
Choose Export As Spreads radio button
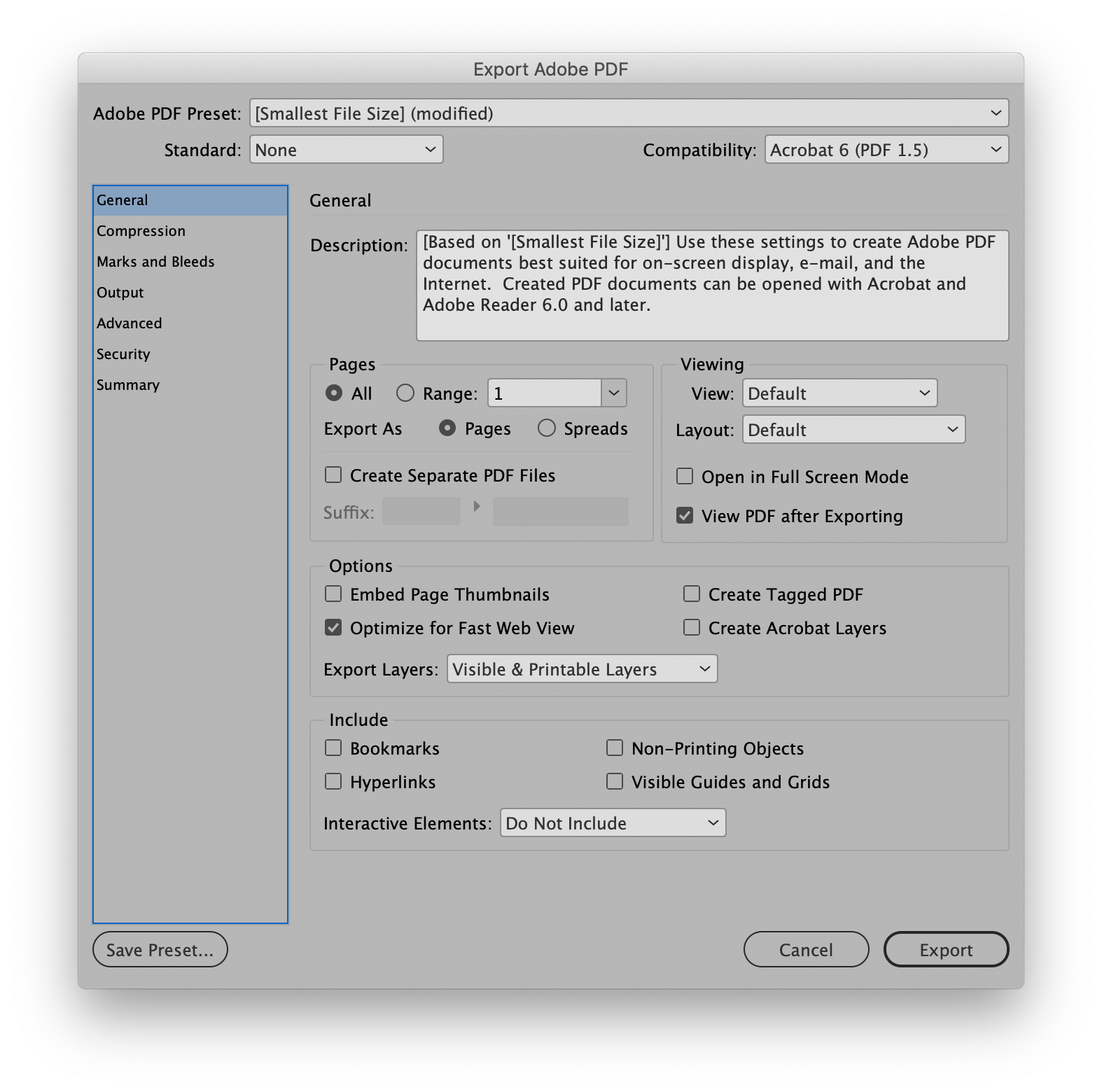pos(547,428)
